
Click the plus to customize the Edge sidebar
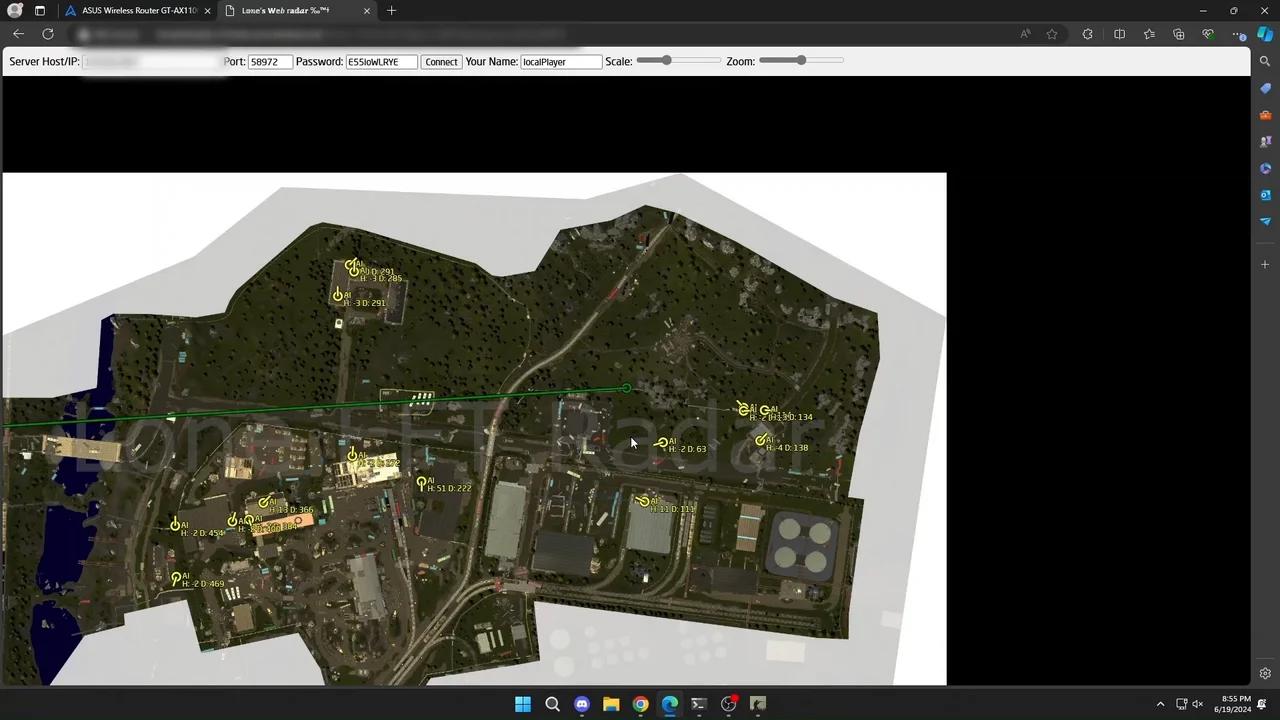1265,264
